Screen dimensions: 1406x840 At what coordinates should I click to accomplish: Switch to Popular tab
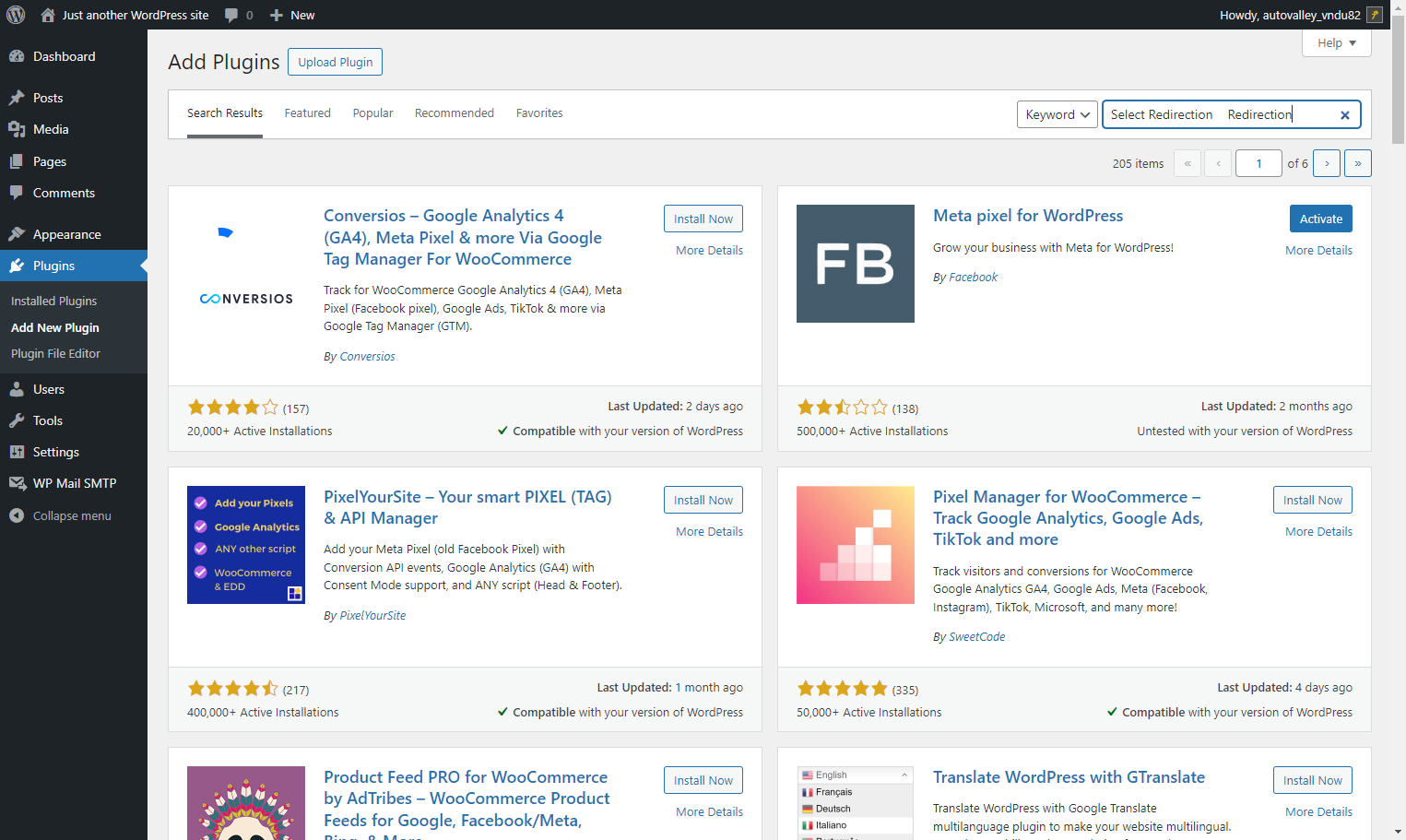coord(372,113)
